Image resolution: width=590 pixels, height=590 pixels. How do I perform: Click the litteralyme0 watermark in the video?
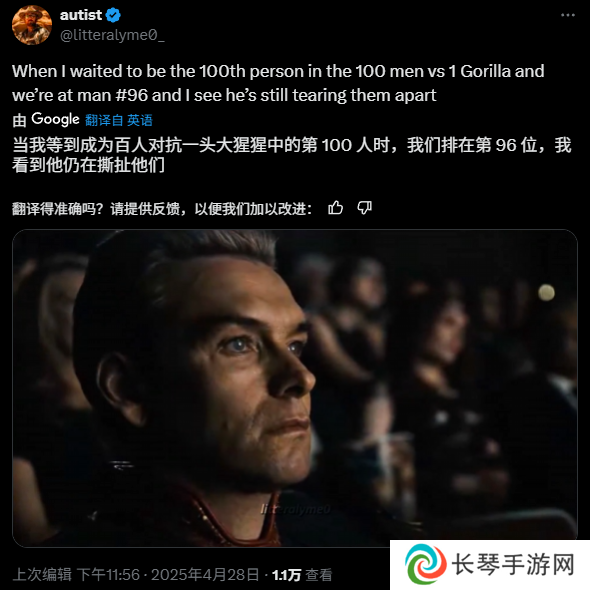click(296, 509)
